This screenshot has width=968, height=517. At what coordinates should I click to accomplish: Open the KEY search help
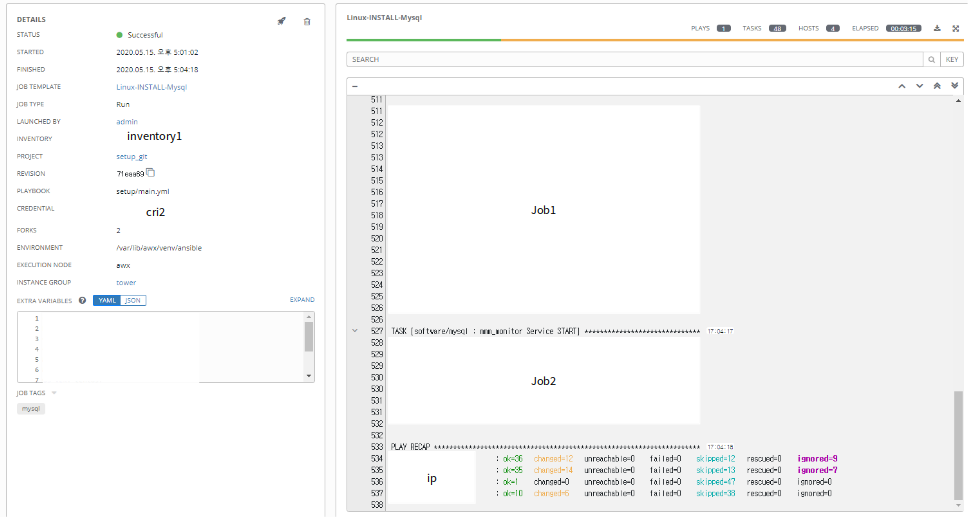coord(952,59)
